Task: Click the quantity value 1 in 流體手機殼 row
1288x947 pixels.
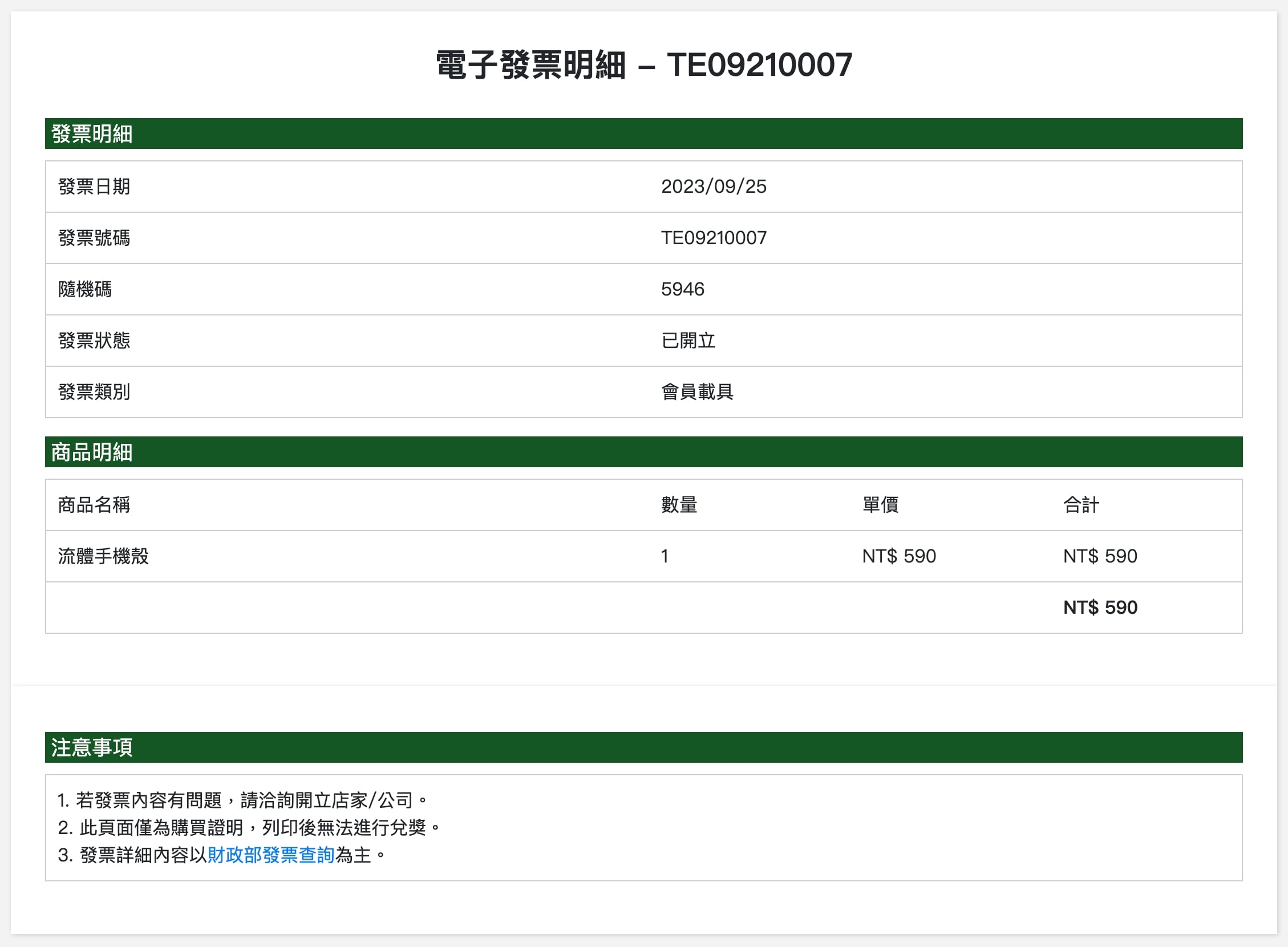Action: pyautogui.click(x=665, y=556)
